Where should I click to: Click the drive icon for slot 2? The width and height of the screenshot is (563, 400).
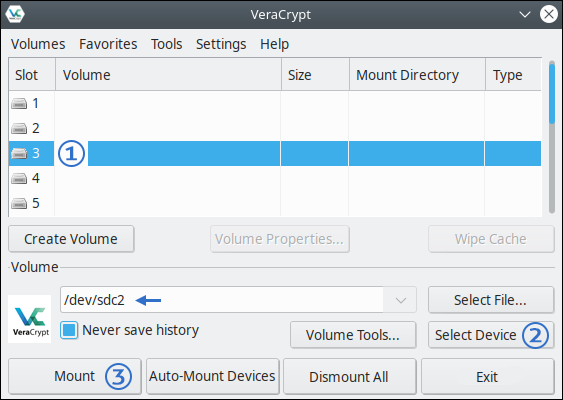[x=19, y=129]
